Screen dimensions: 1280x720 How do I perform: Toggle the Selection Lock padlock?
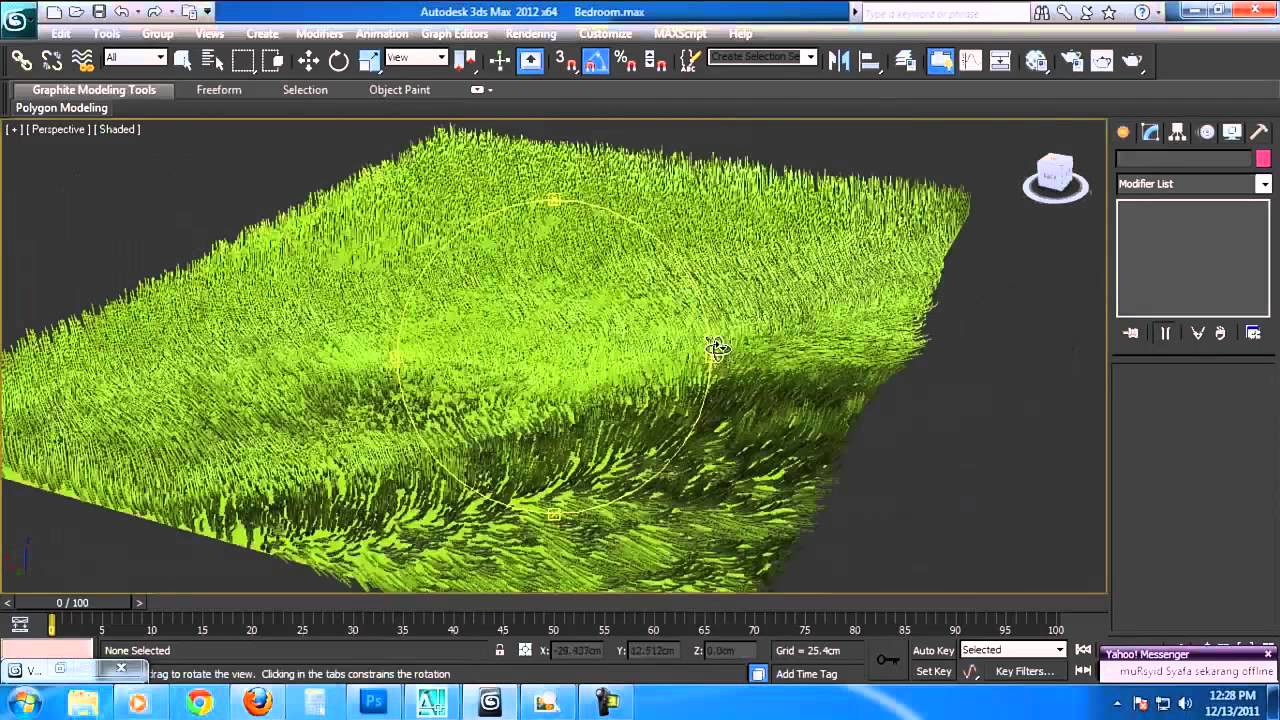pyautogui.click(x=500, y=650)
